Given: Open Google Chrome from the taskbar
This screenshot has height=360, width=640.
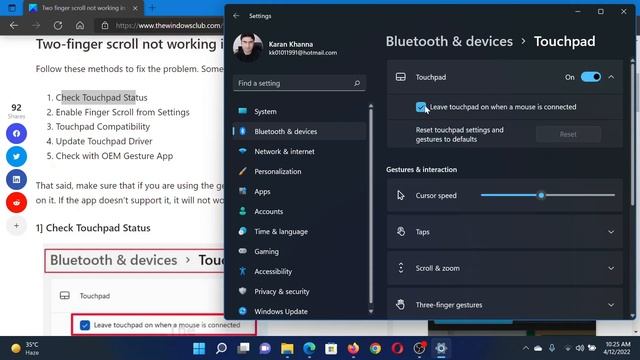Looking at the screenshot, I should click(x=375, y=348).
